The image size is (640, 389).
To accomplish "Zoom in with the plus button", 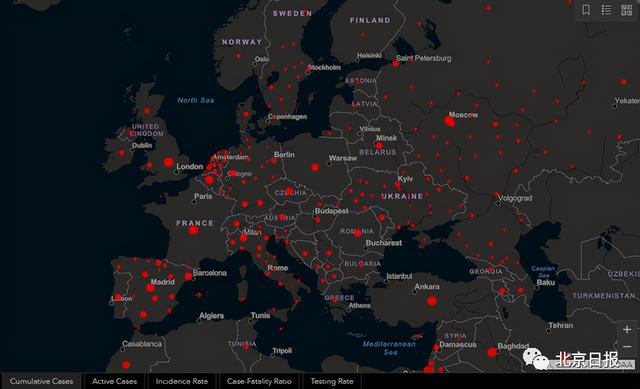I will pos(627,329).
